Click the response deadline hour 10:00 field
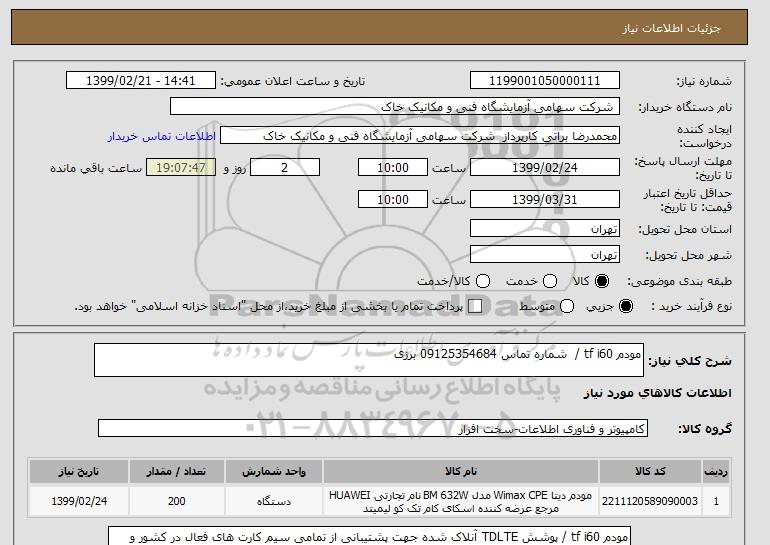Image resolution: width=770 pixels, height=545 pixels. 393,167
